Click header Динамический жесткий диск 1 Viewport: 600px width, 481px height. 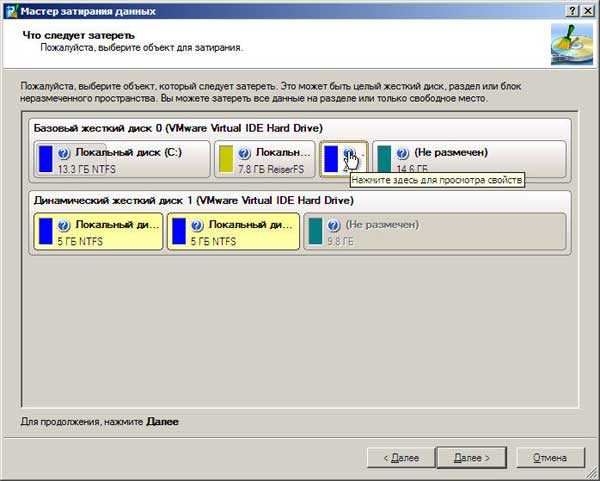tap(194, 201)
